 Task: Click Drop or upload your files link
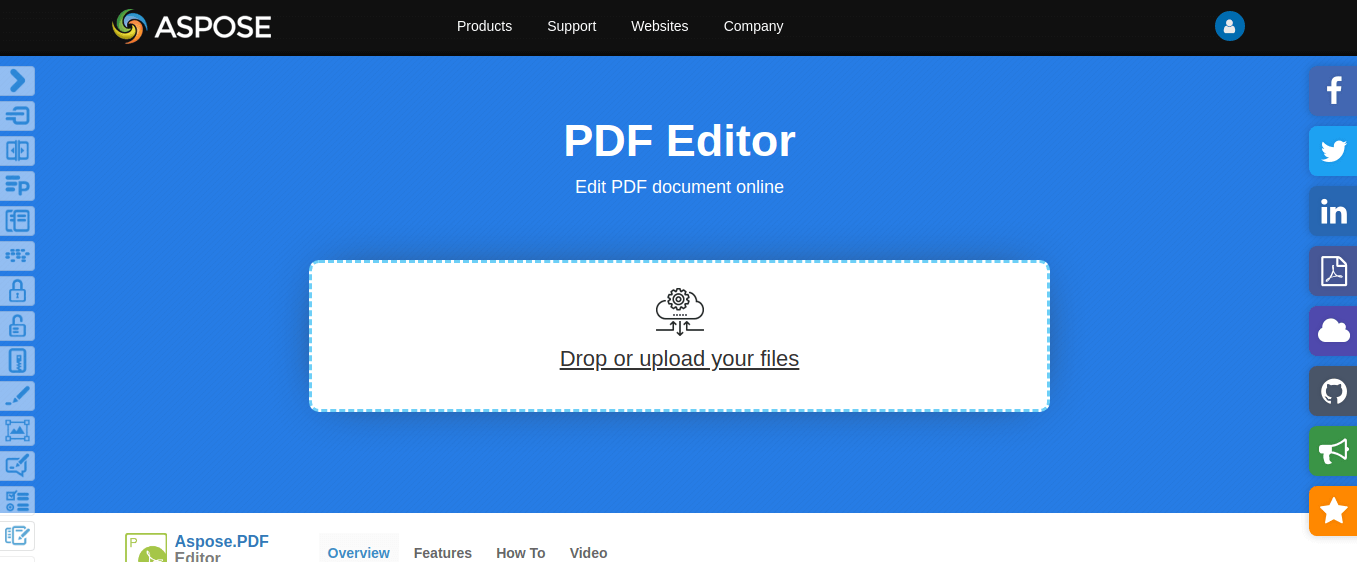click(x=679, y=358)
